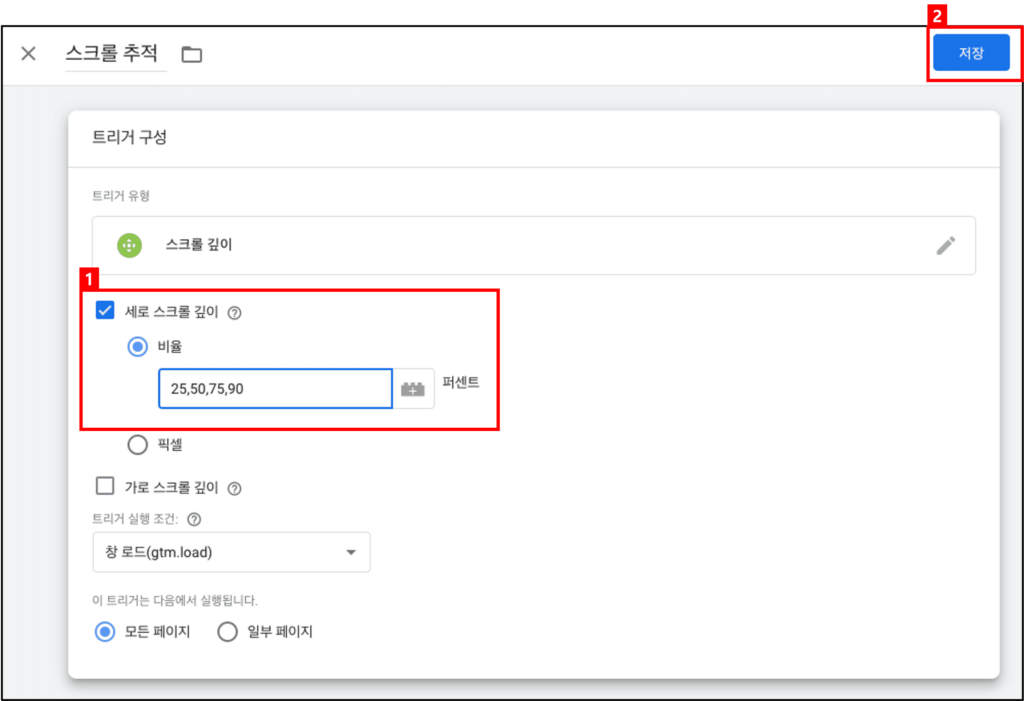
Task: Enable the 가로 스크롤 깊이 checkbox
Action: coord(104,485)
